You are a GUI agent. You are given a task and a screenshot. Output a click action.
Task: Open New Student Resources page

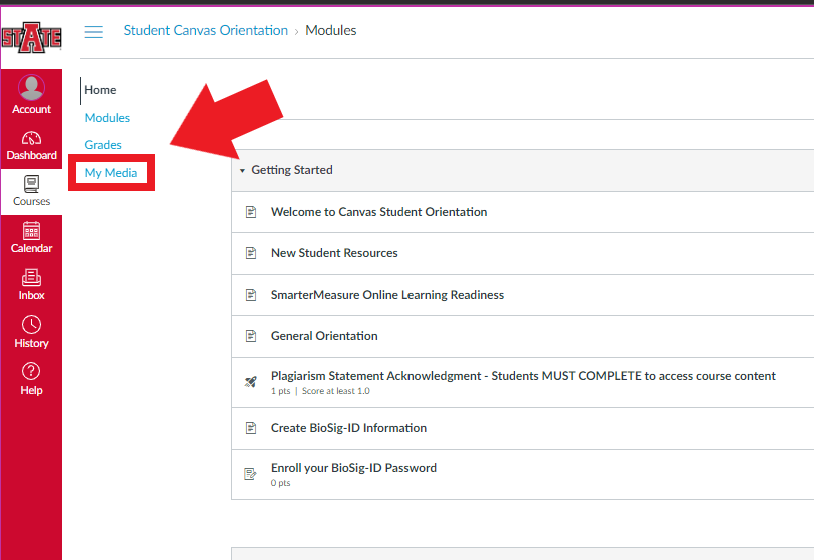(x=334, y=253)
